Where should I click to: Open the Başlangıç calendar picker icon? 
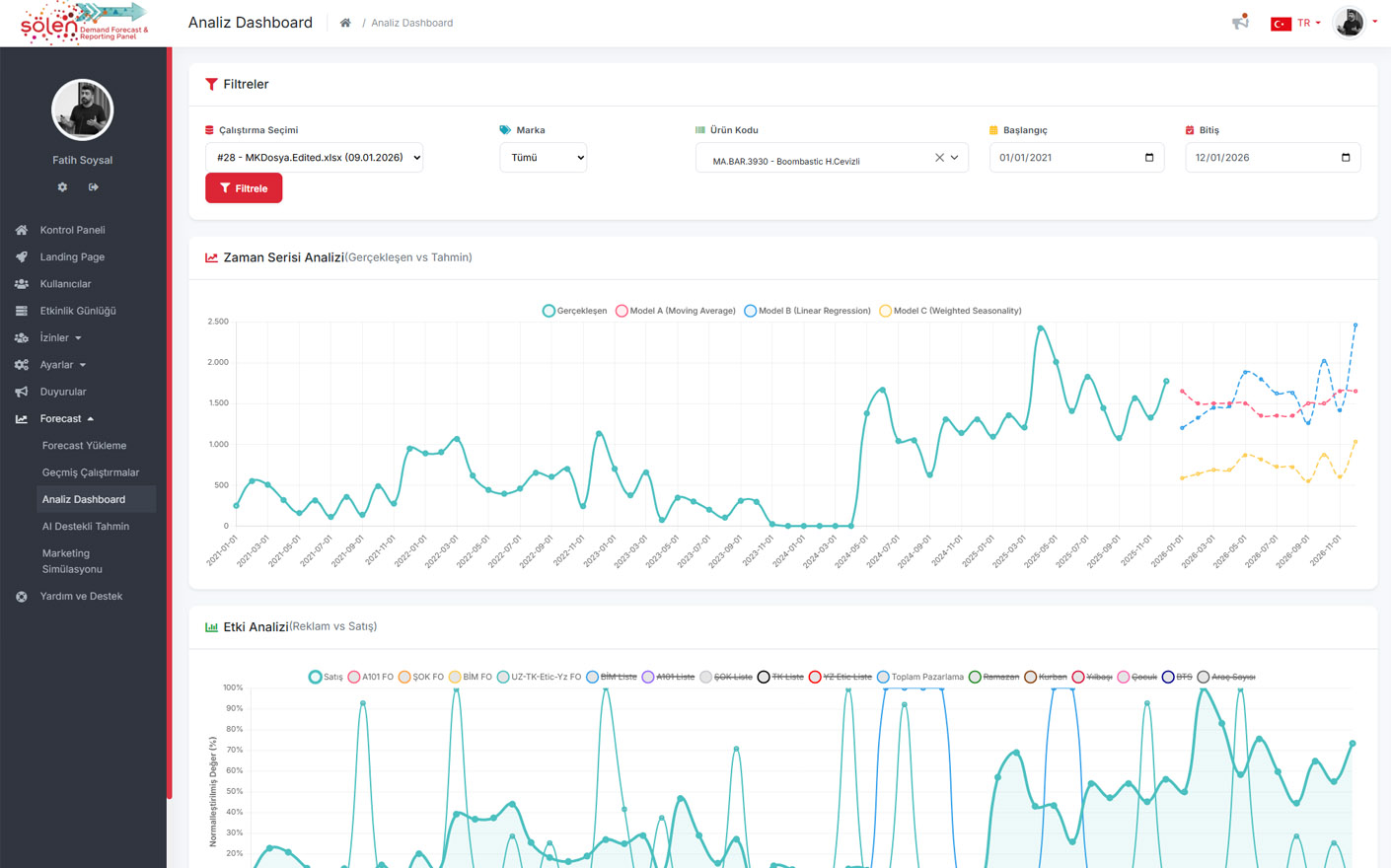1149,158
